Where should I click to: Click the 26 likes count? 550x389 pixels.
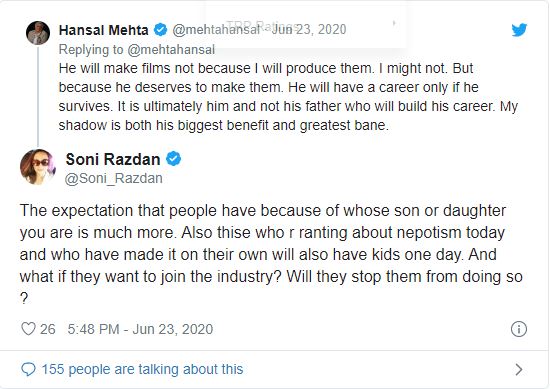click(47, 329)
